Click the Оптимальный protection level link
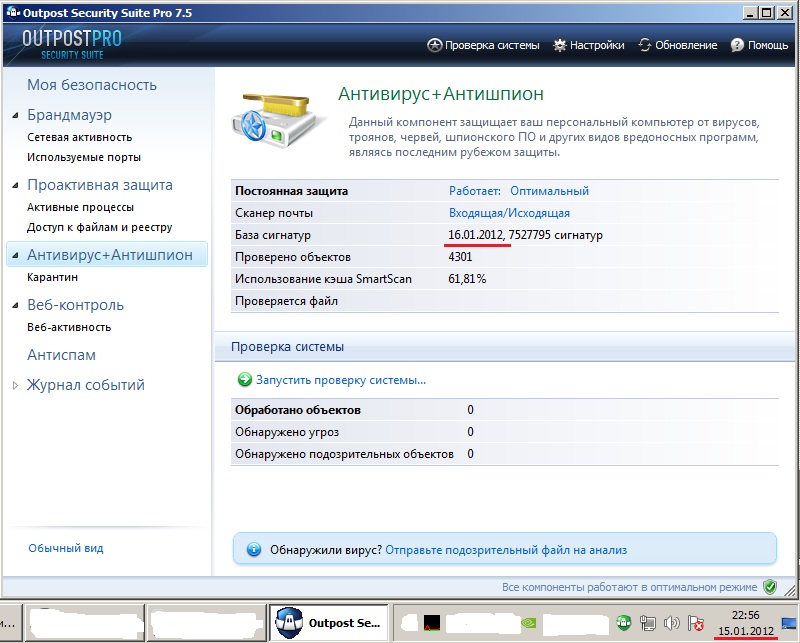Viewport: 800px width, 643px height. 549,191
